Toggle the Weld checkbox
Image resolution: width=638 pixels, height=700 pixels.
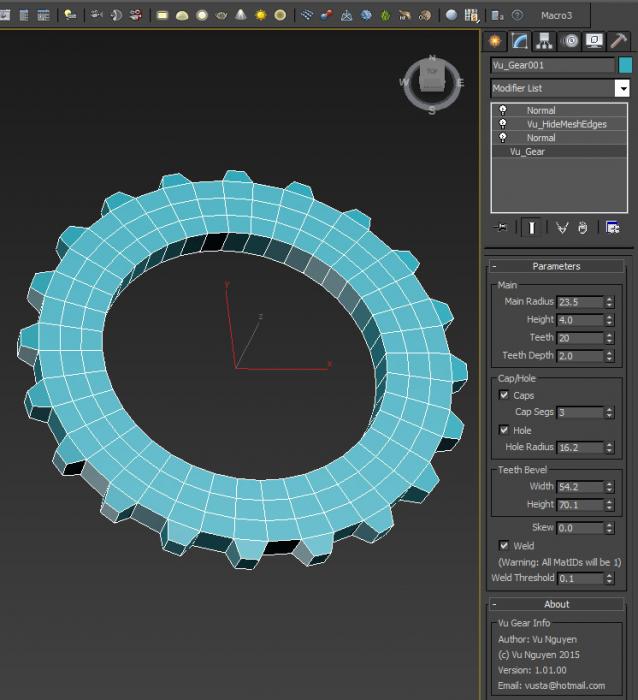click(x=505, y=546)
